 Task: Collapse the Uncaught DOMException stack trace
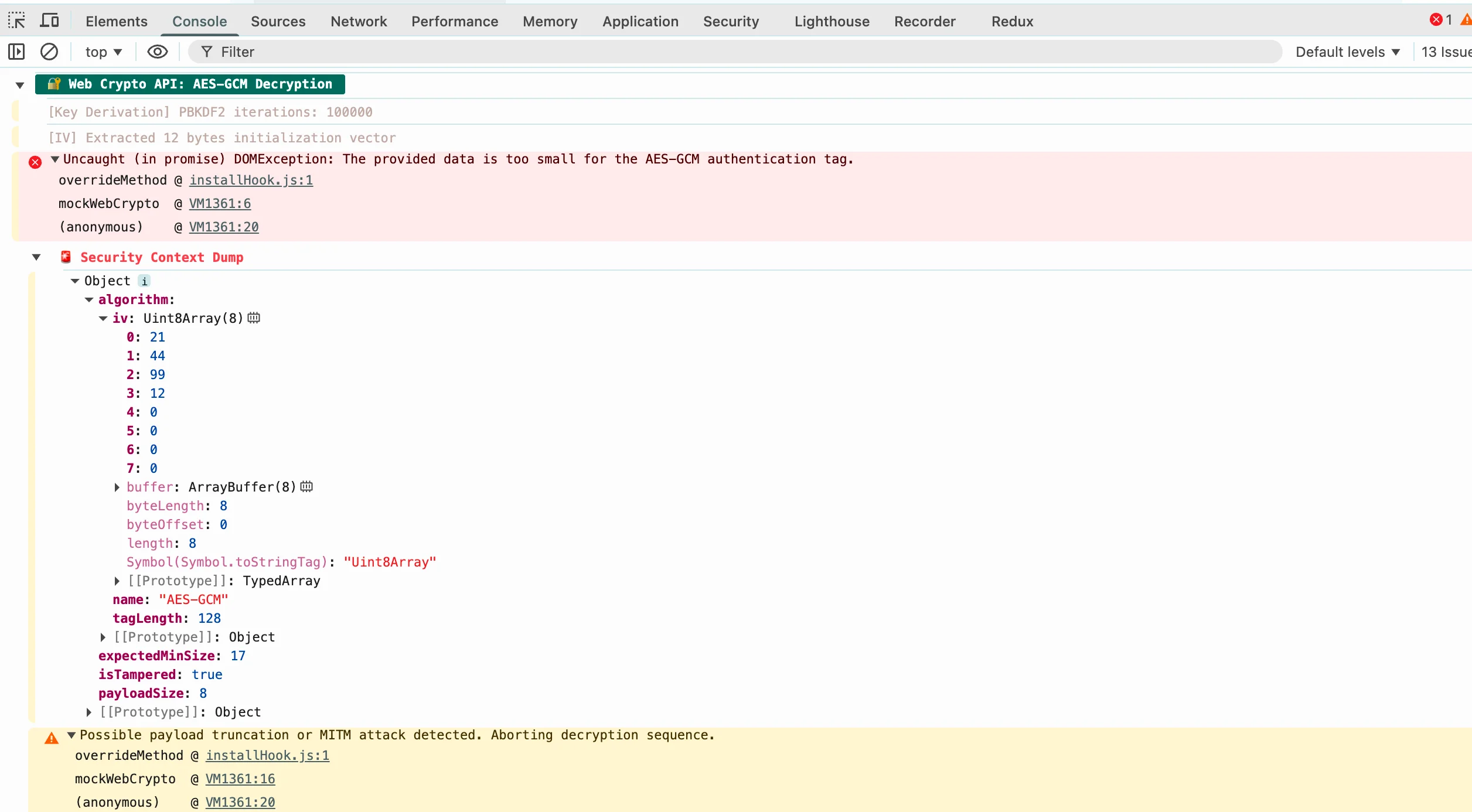coord(55,159)
